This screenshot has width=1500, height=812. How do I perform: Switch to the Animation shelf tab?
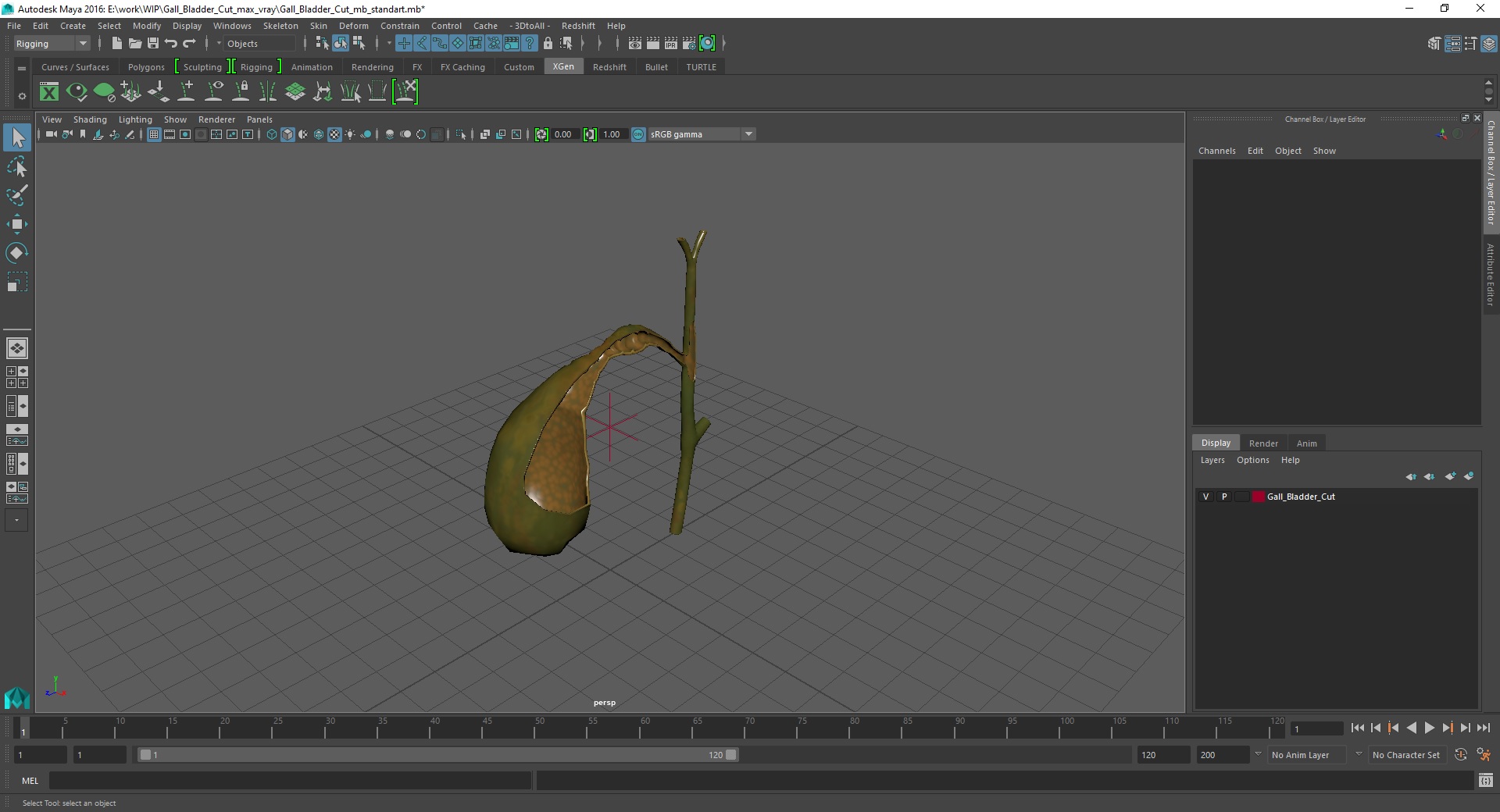(x=312, y=67)
